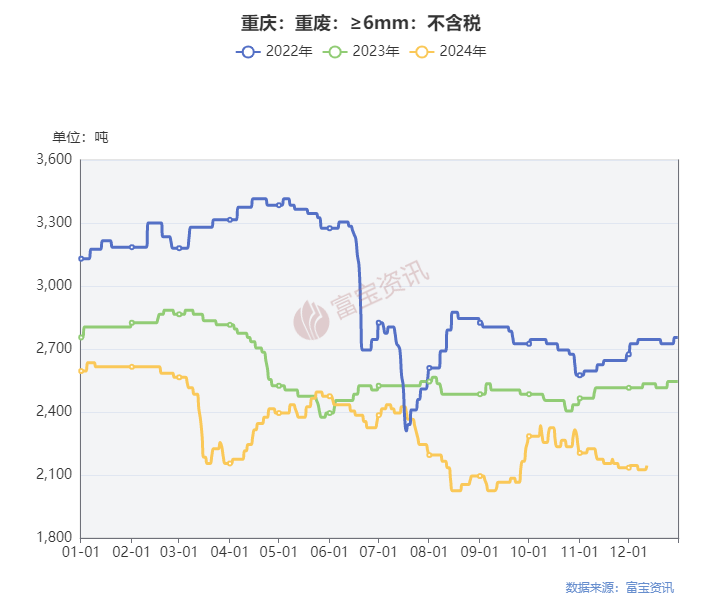Open the 富宝资讯 data source link
722x600 pixels.
click(x=649, y=587)
